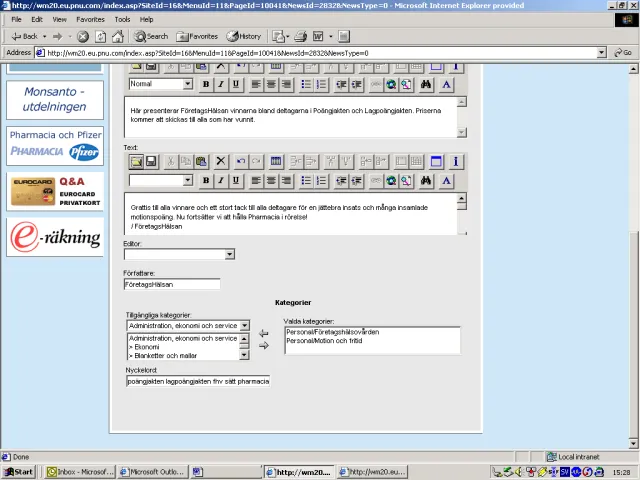The width and height of the screenshot is (640, 480).
Task: Click increase indent icon in Text editor toolbar
Action: point(356,180)
